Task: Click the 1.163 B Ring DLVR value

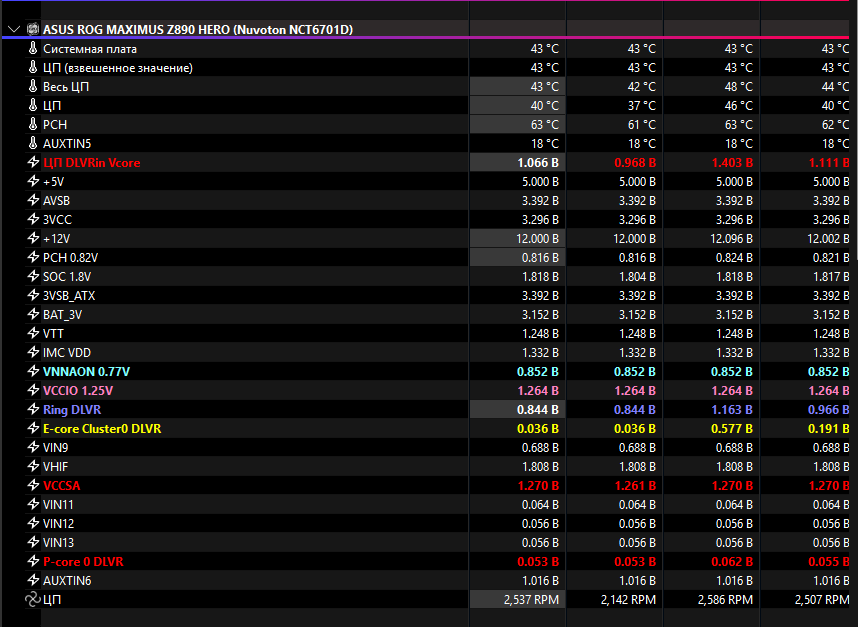Action: 732,409
